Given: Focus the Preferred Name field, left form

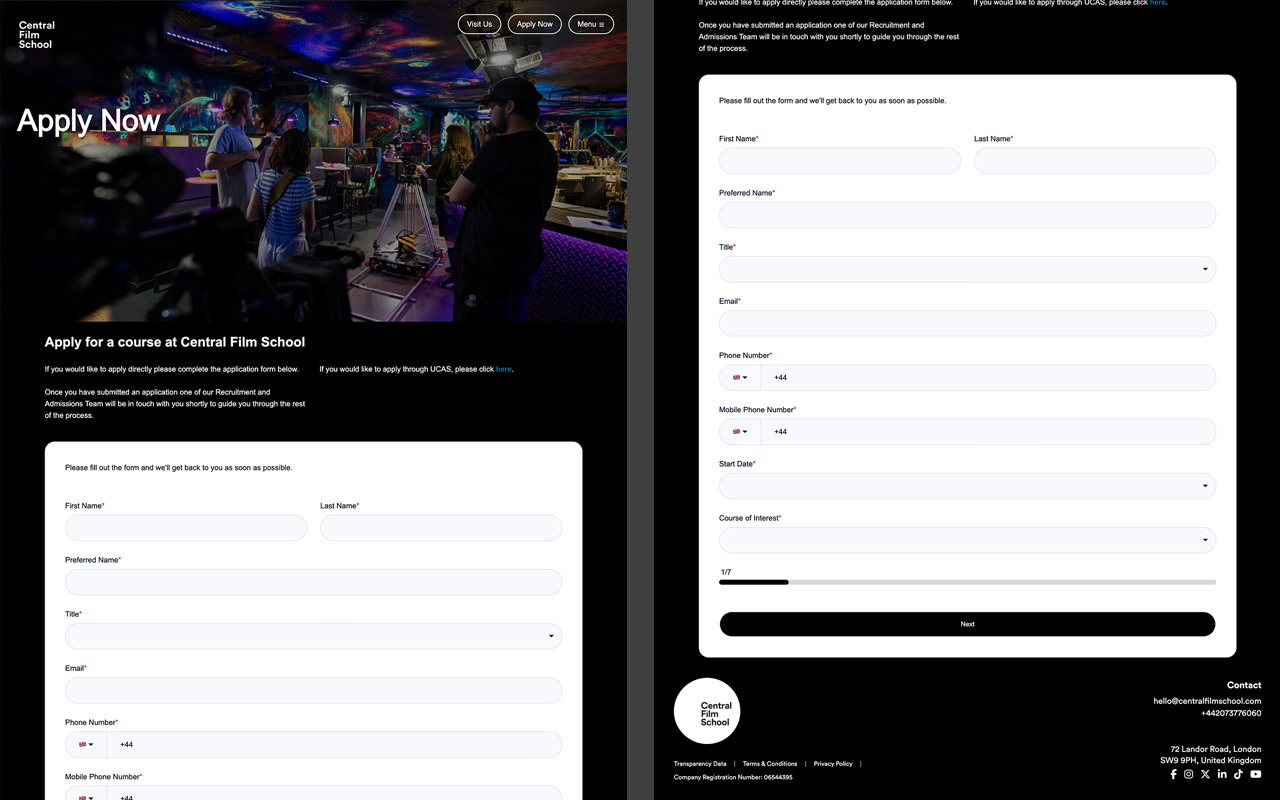Looking at the screenshot, I should point(313,582).
